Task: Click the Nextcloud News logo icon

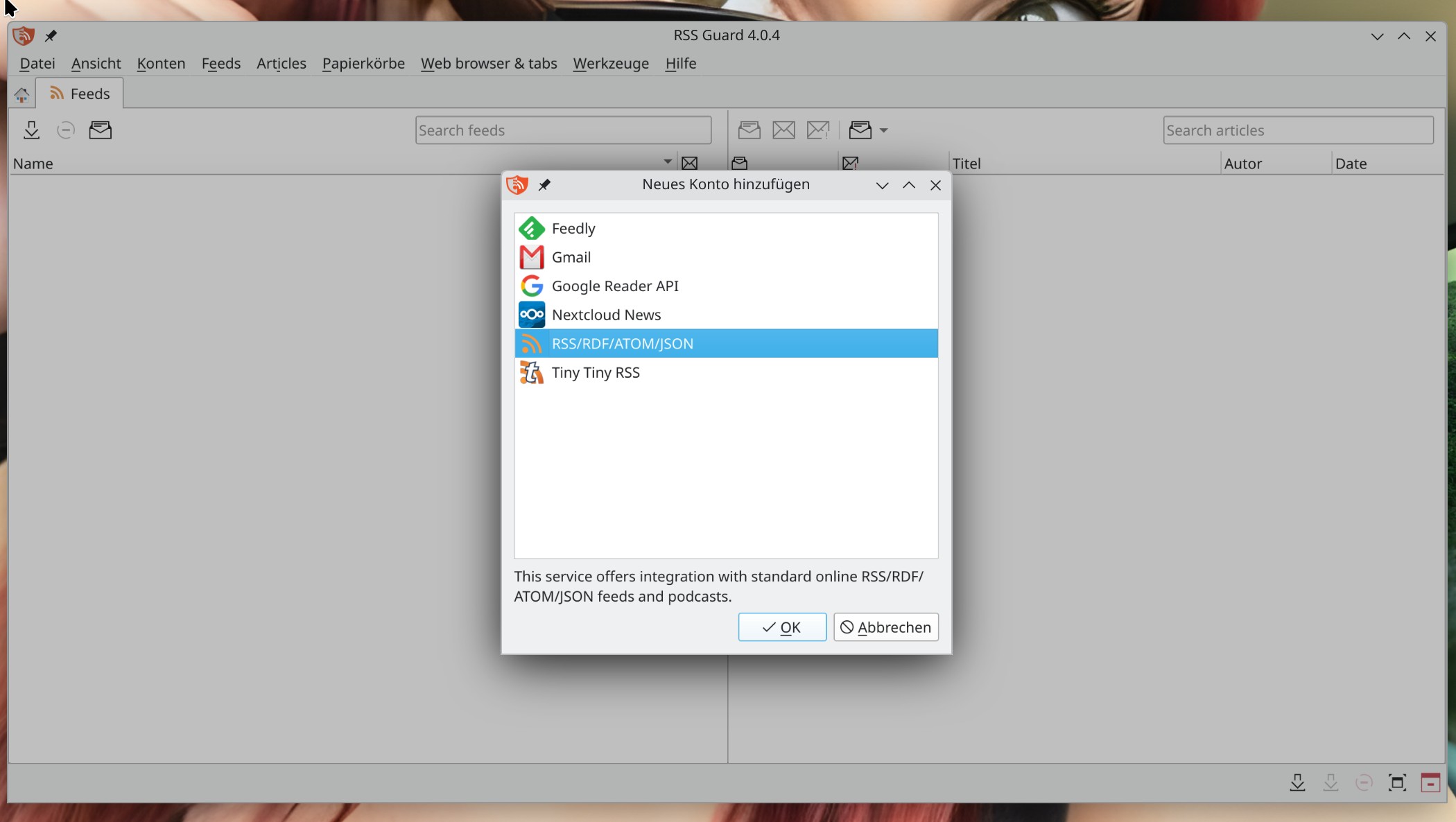Action: [532, 315]
